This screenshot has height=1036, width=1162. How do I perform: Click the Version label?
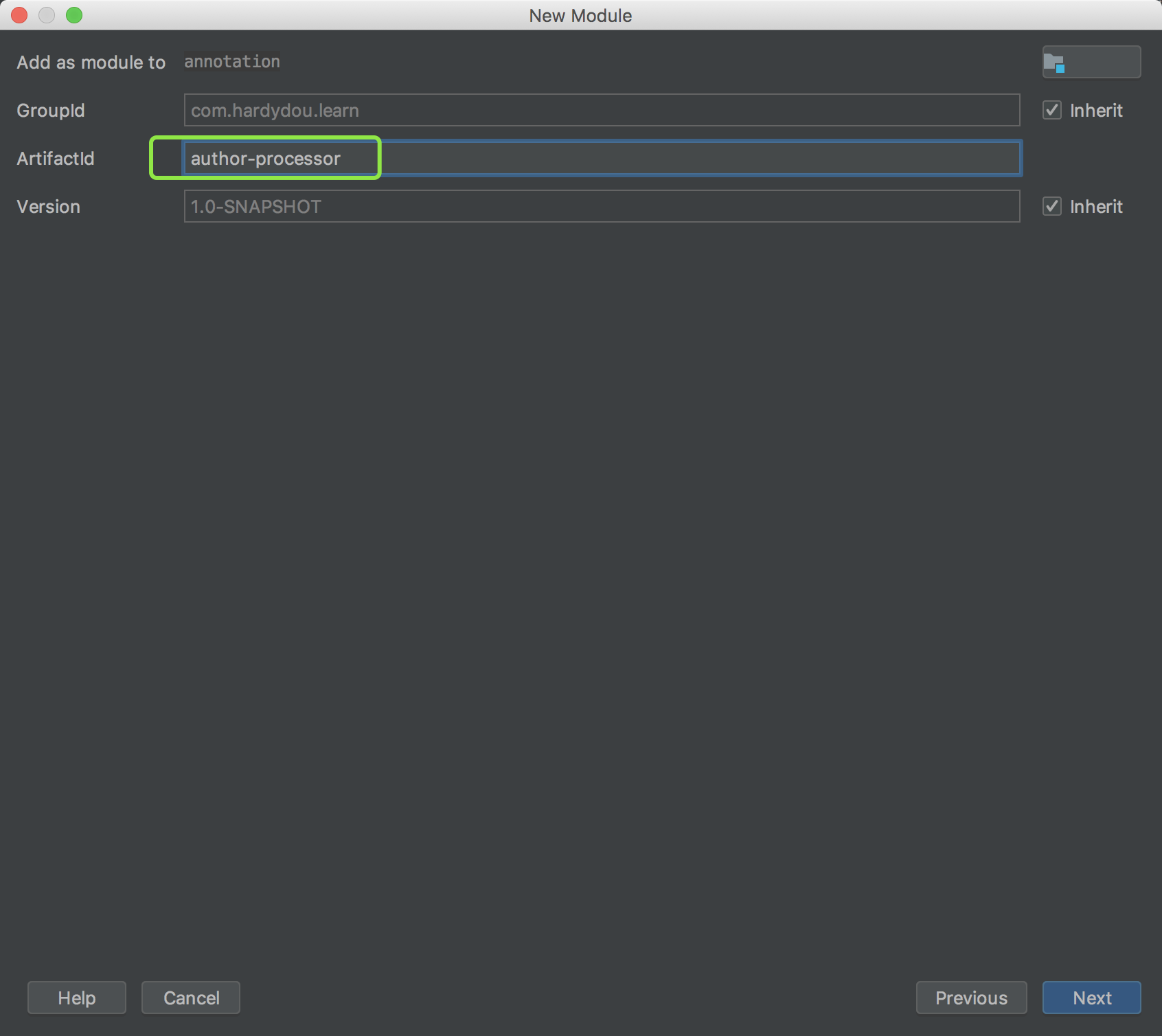(x=49, y=207)
